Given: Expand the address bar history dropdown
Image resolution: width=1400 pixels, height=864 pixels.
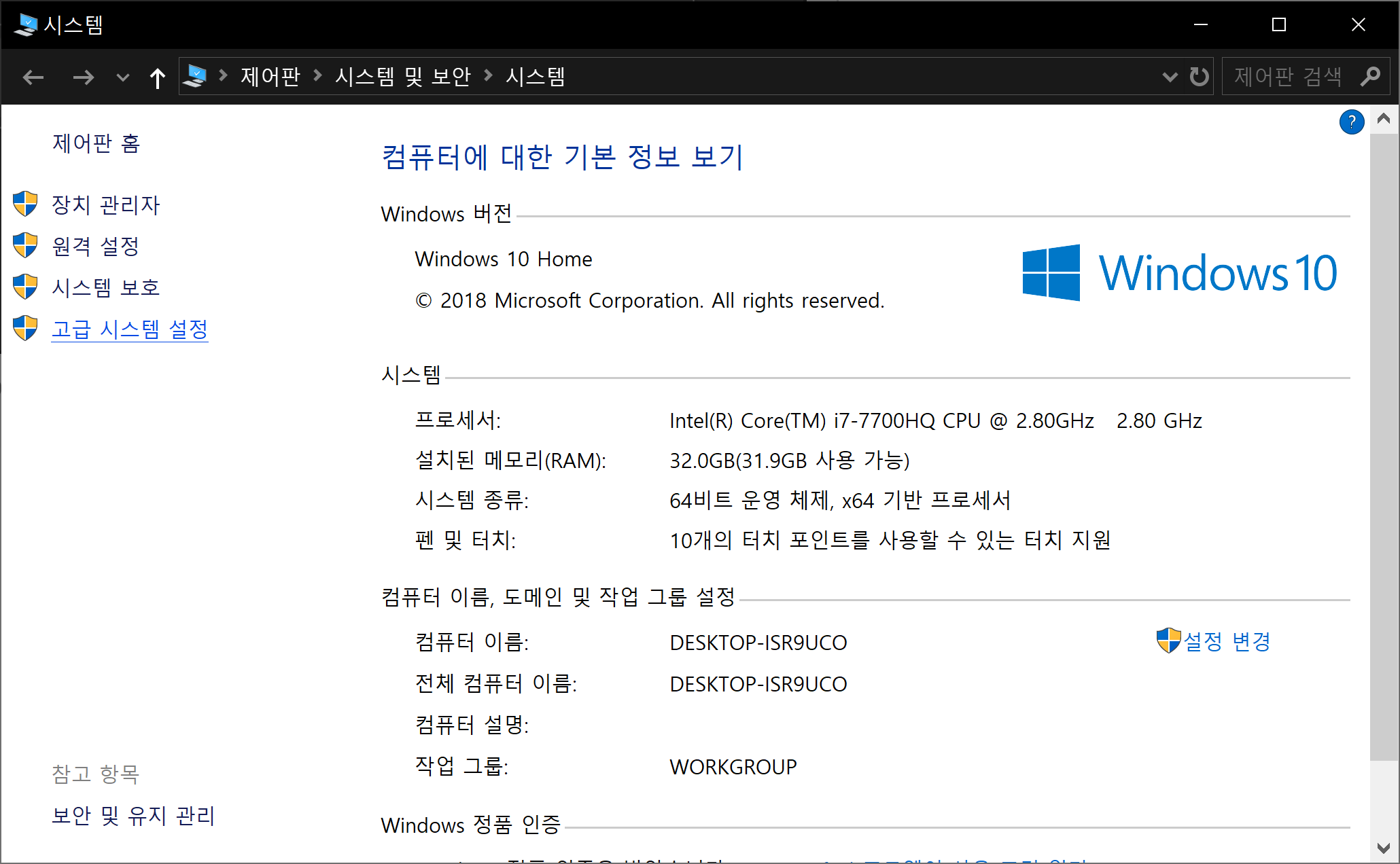Looking at the screenshot, I should 1170,77.
